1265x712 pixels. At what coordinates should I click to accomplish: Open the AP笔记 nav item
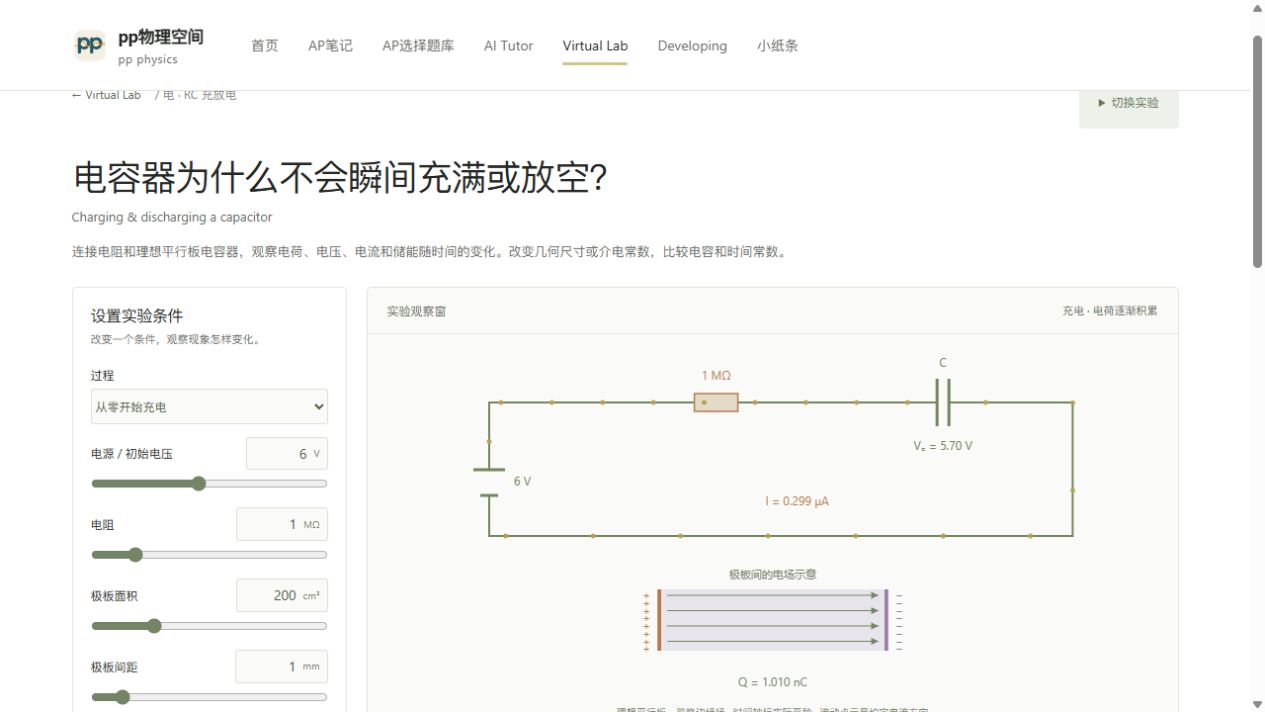pyautogui.click(x=330, y=46)
